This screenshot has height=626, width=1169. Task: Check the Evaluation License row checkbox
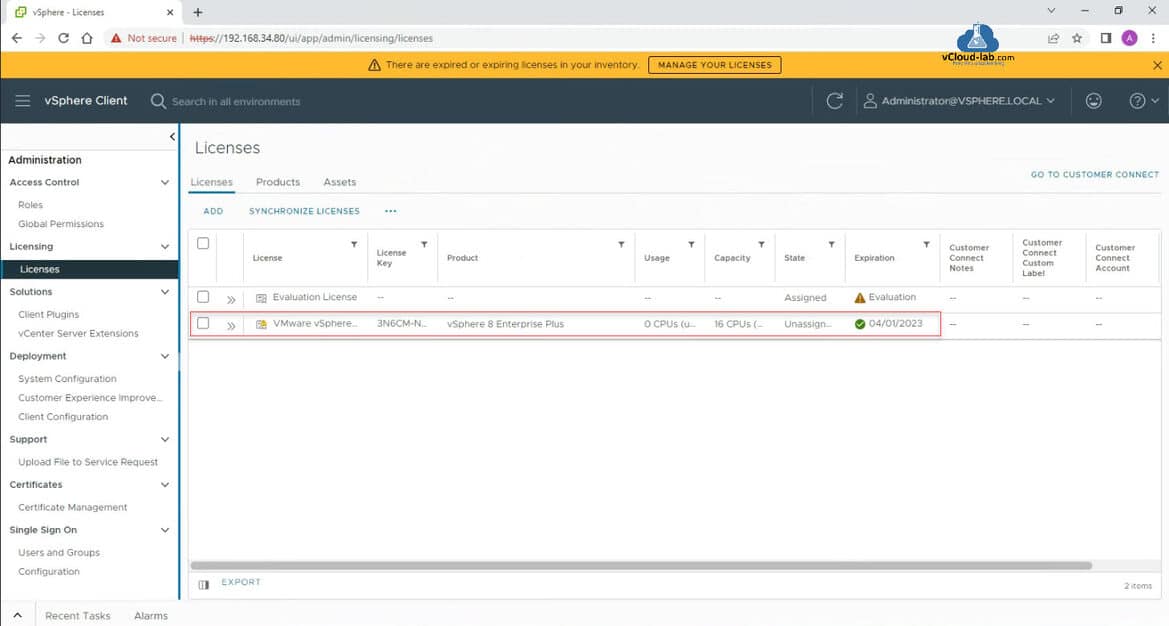tap(203, 297)
